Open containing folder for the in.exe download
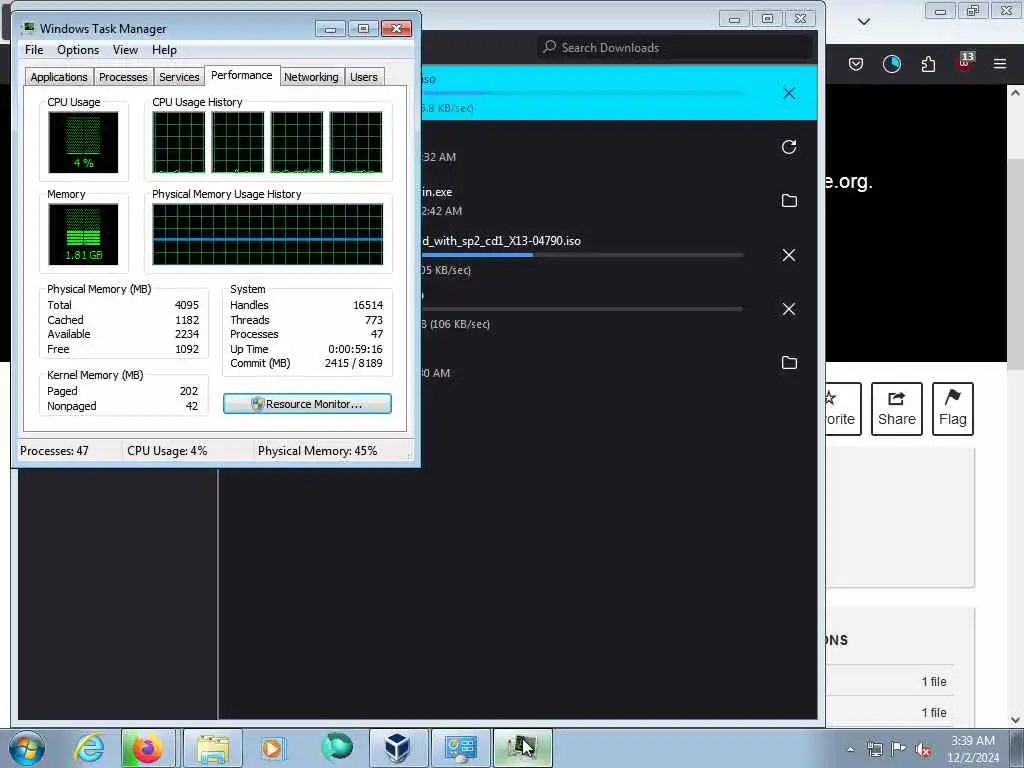The width and height of the screenshot is (1024, 768). [x=789, y=200]
